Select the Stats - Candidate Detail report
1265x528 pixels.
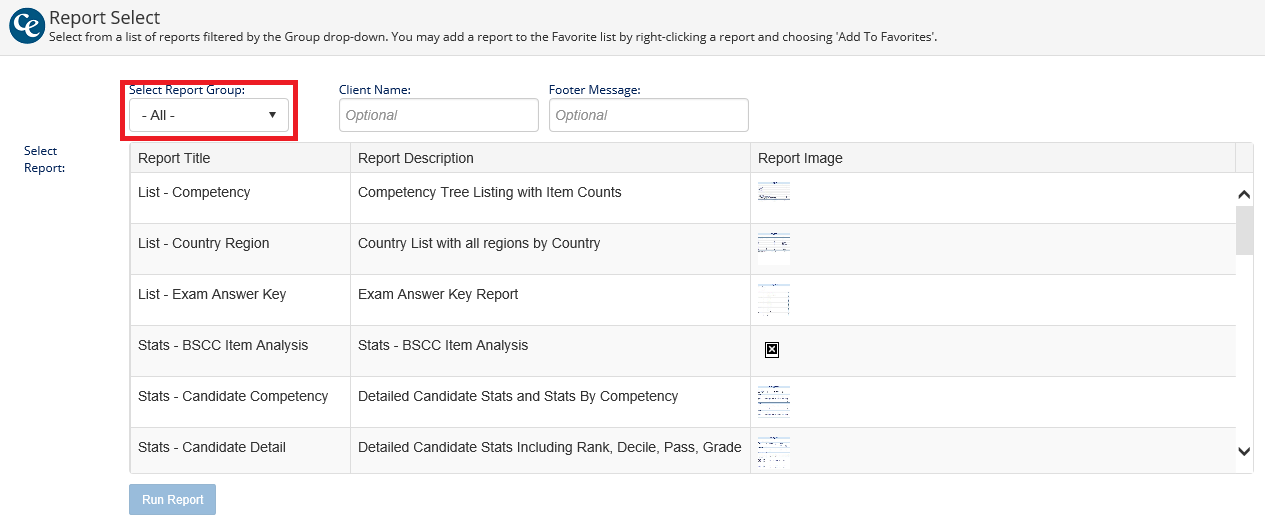point(212,447)
